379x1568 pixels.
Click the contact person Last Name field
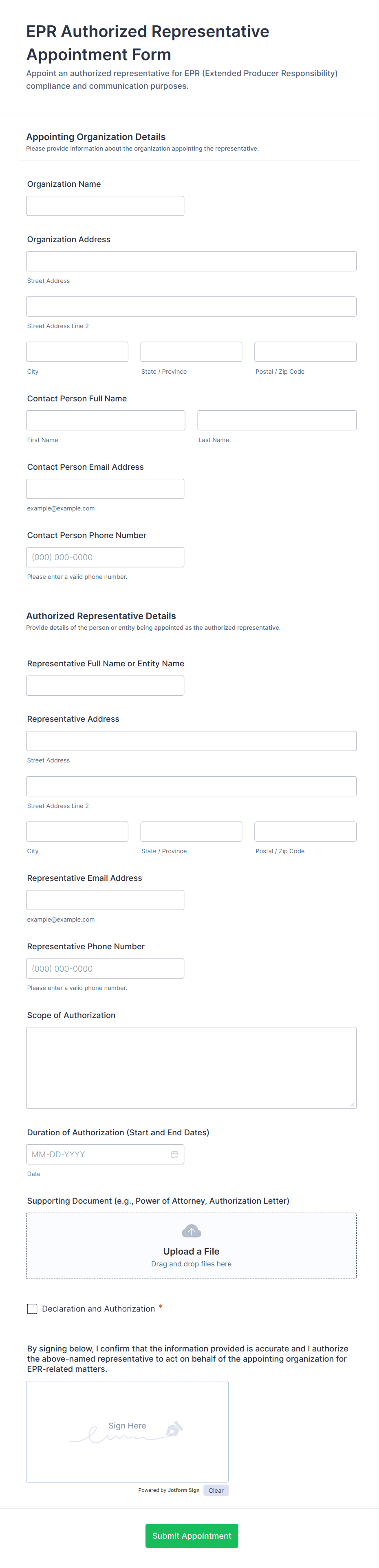277,420
